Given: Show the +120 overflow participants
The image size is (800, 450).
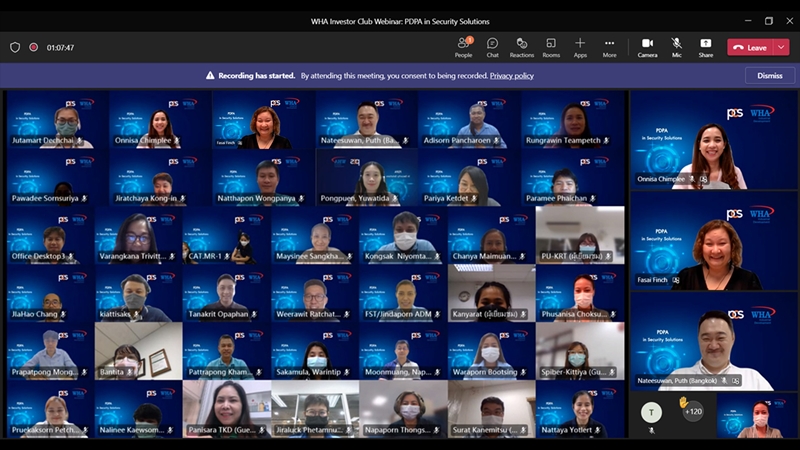Looking at the screenshot, I should point(692,411).
